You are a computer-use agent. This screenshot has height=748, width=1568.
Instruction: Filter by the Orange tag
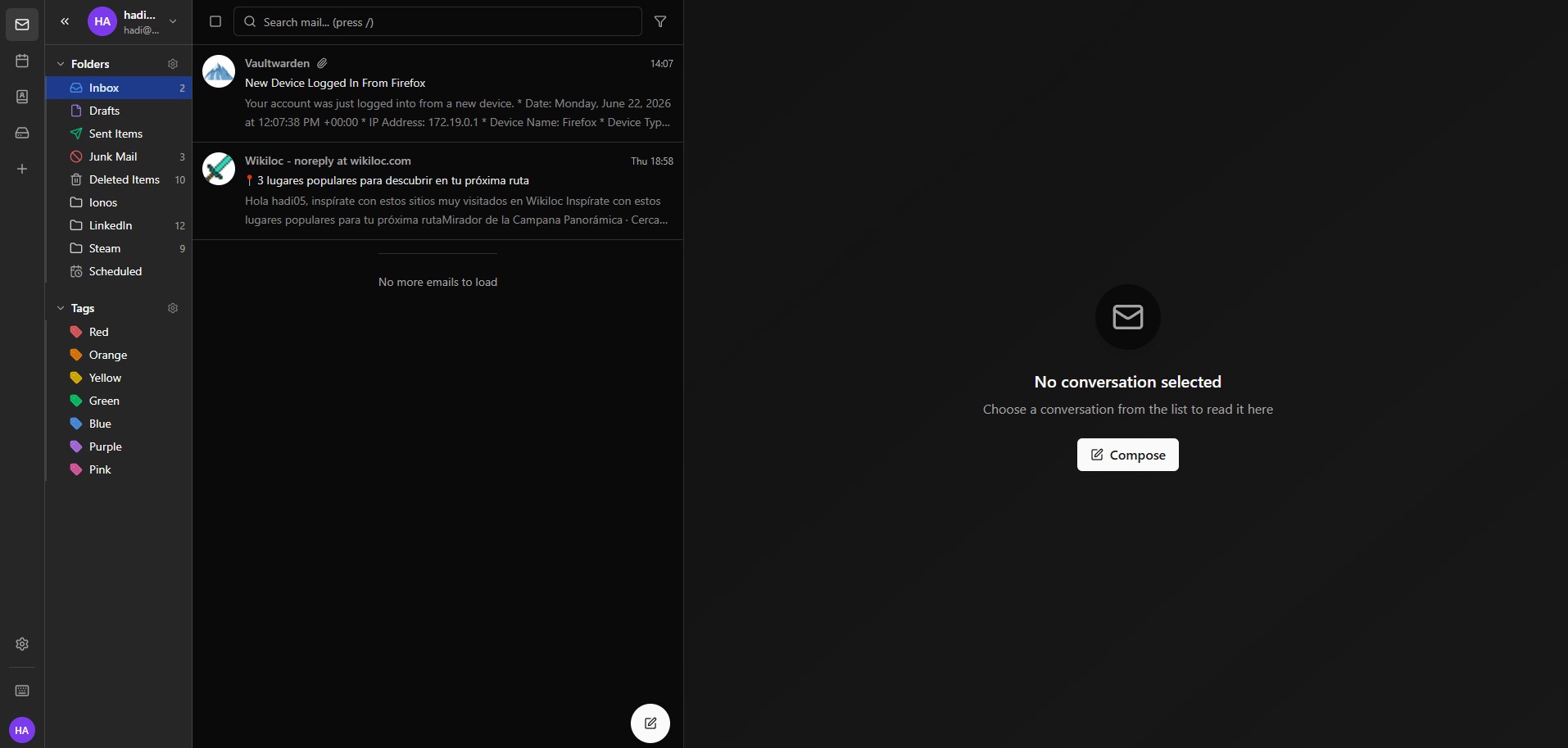[x=119, y=355]
